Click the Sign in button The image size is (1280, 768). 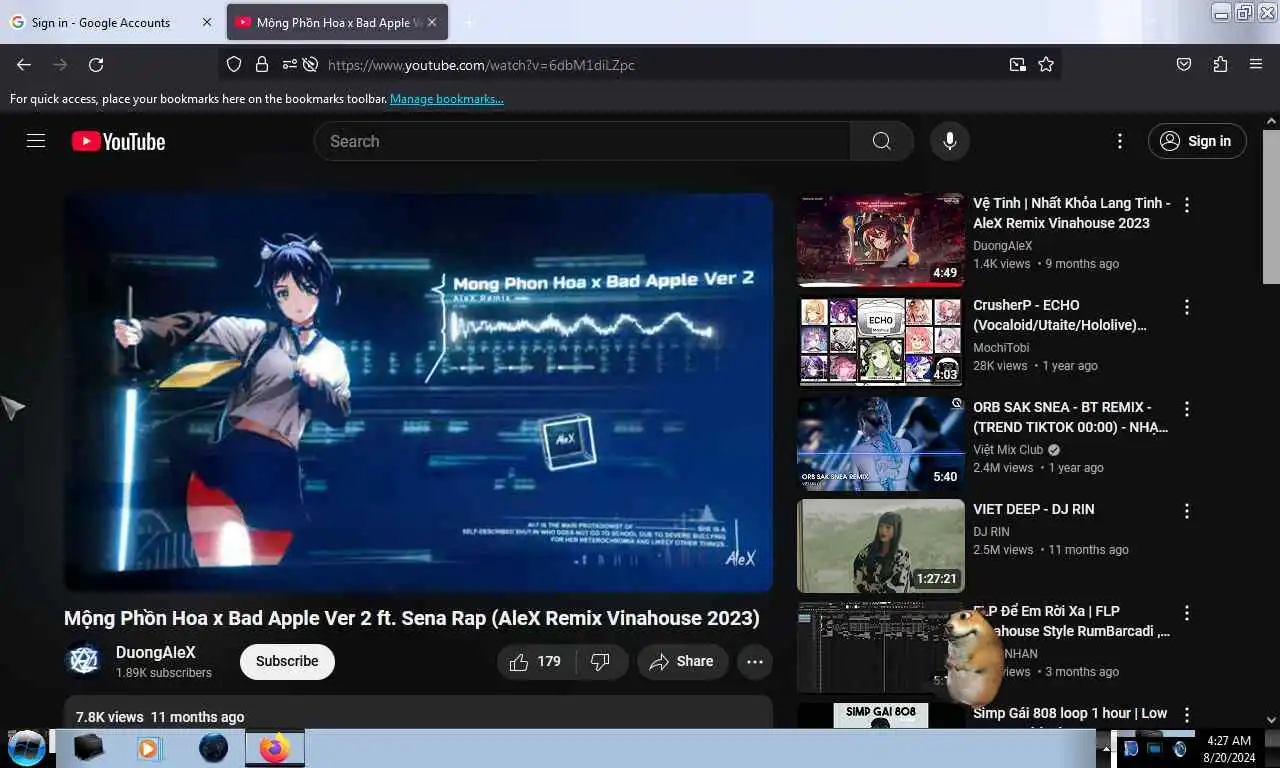1197,141
